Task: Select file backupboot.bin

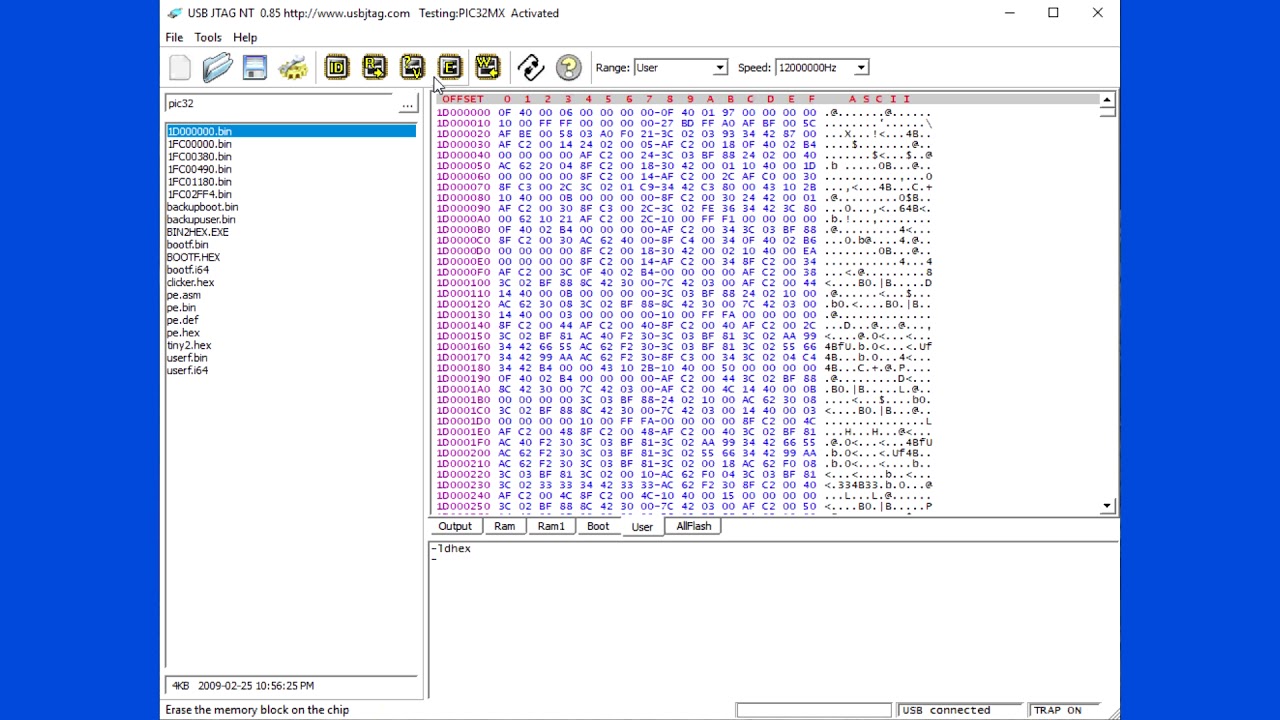Action: coord(202,207)
